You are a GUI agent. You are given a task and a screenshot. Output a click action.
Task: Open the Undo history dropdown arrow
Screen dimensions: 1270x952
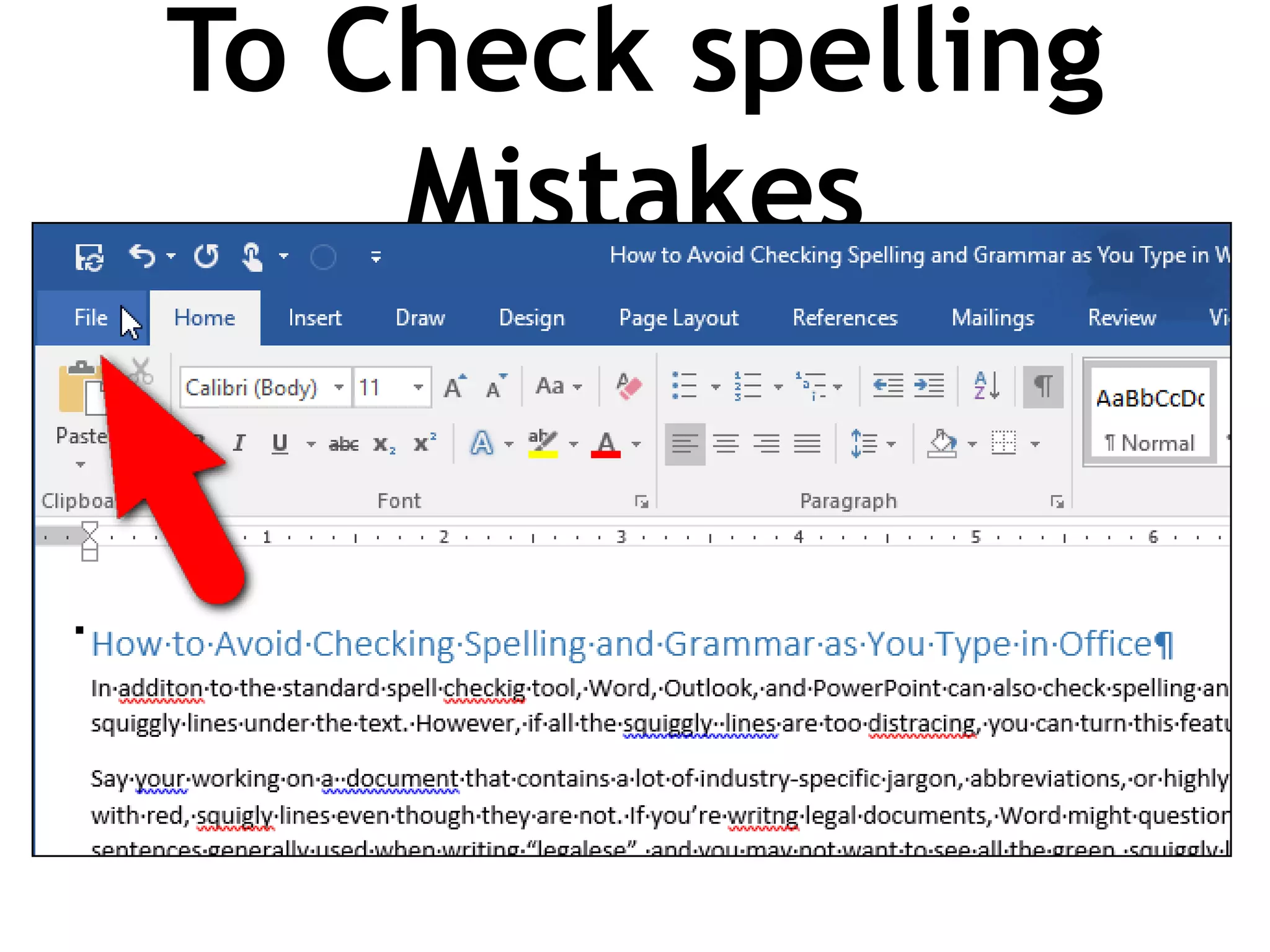click(x=171, y=255)
